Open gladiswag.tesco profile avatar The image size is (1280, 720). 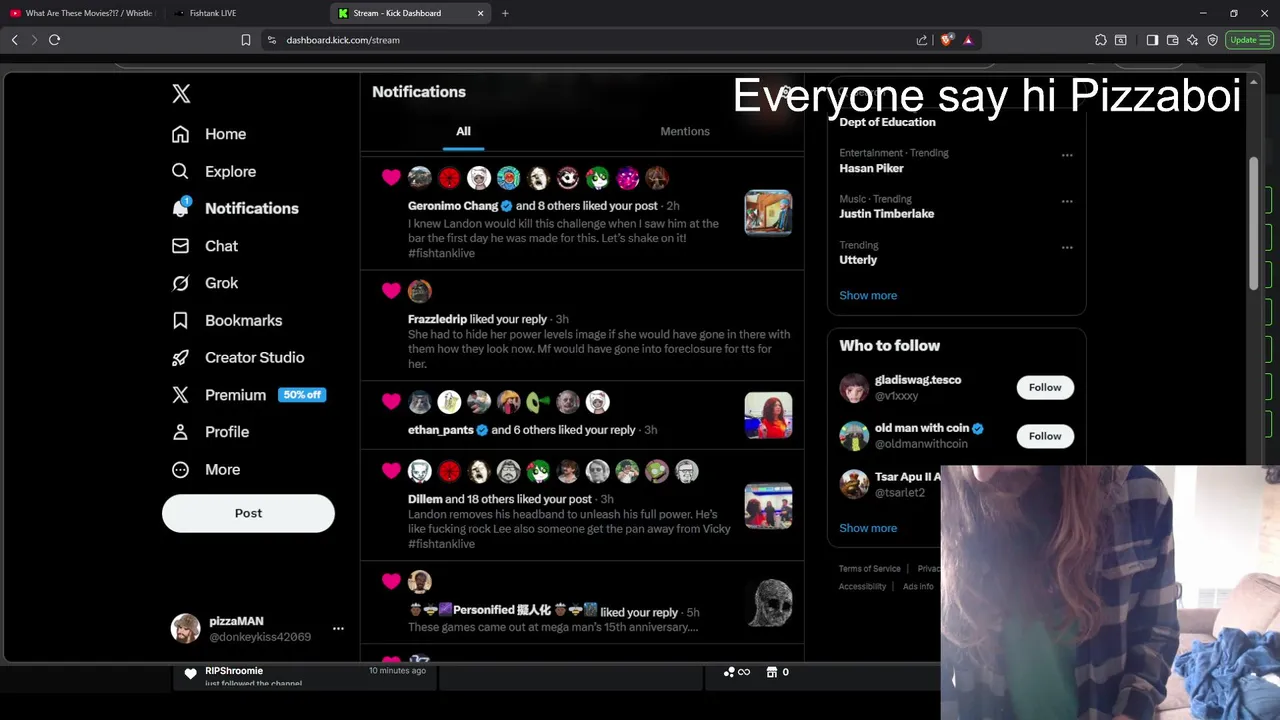(x=854, y=387)
